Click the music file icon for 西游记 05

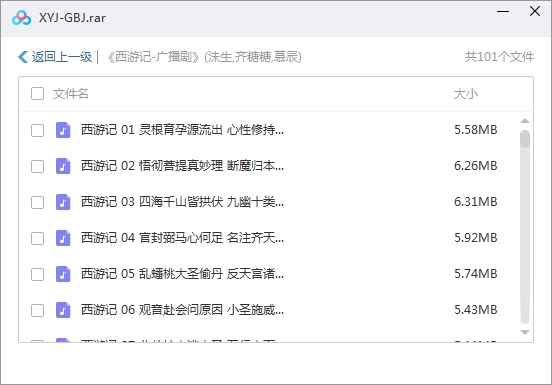(x=63, y=274)
